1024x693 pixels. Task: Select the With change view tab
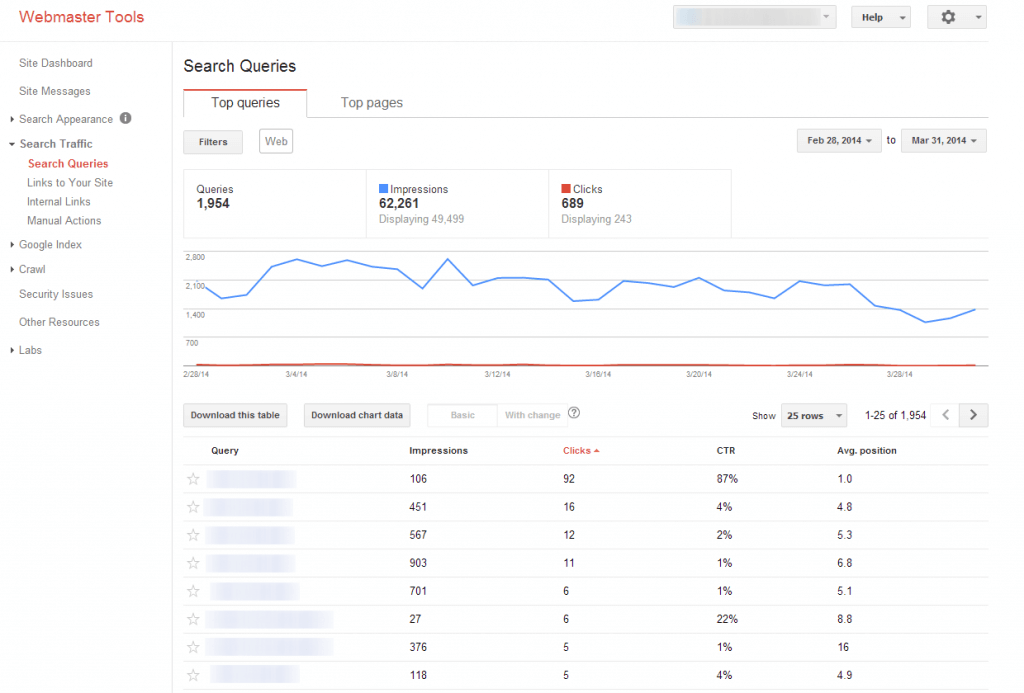pyautogui.click(x=532, y=415)
